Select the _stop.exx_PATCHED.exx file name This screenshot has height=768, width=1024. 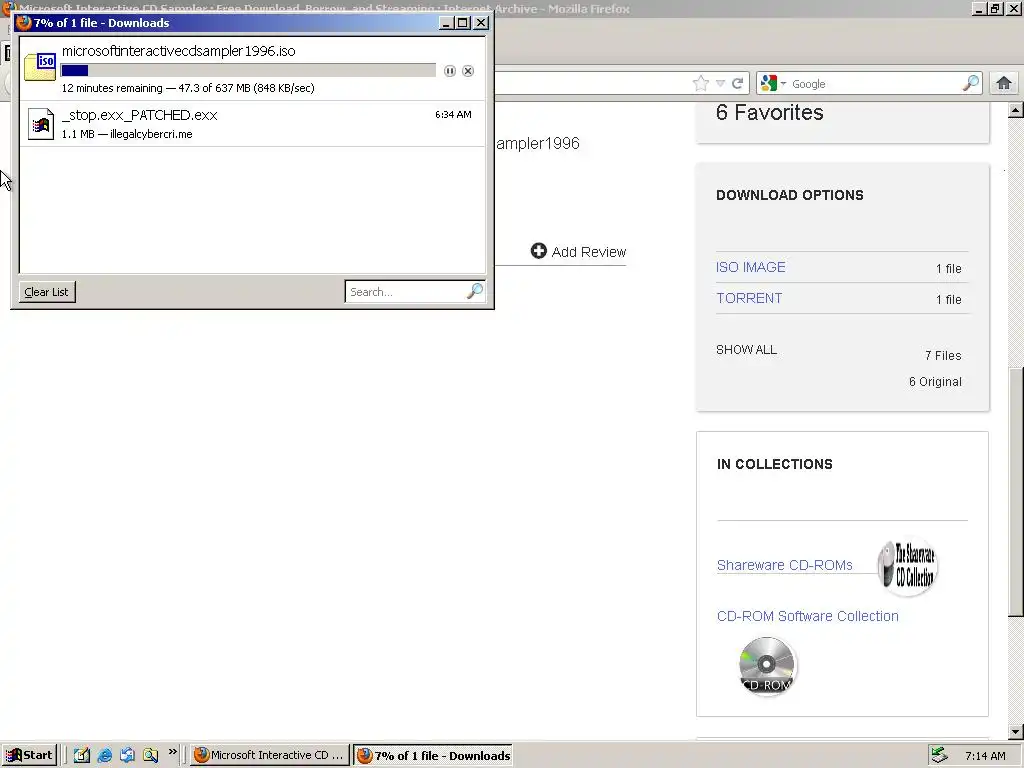click(x=140, y=115)
